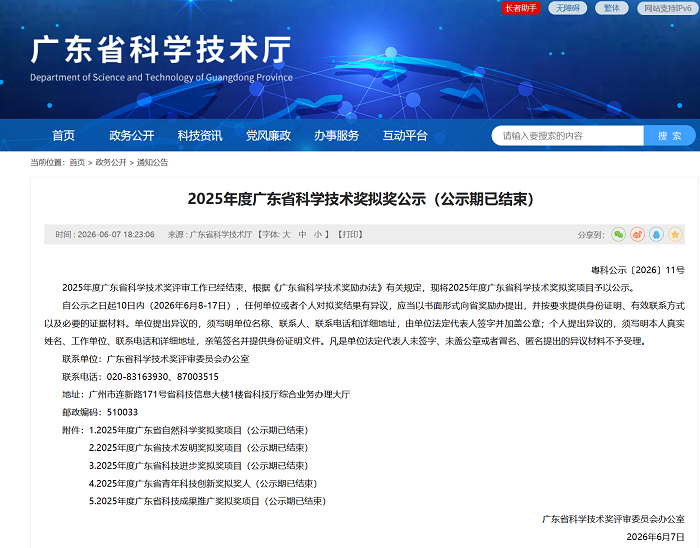Open attachment 5 科技成果推广奖拟奖项目

(x=208, y=501)
